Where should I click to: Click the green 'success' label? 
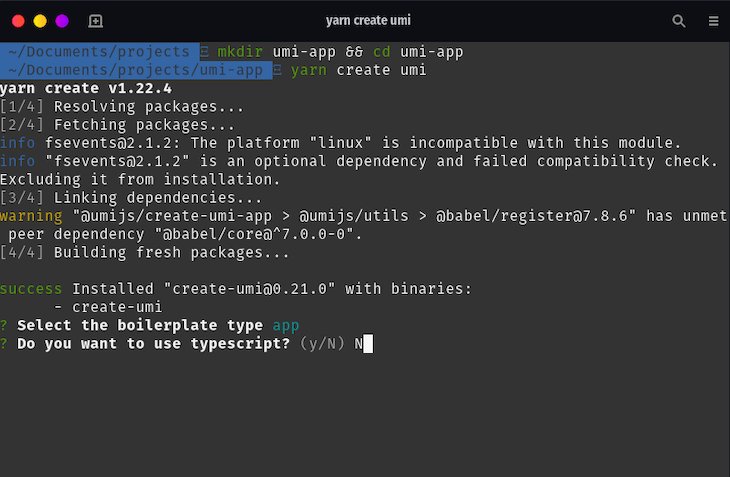click(x=31, y=289)
